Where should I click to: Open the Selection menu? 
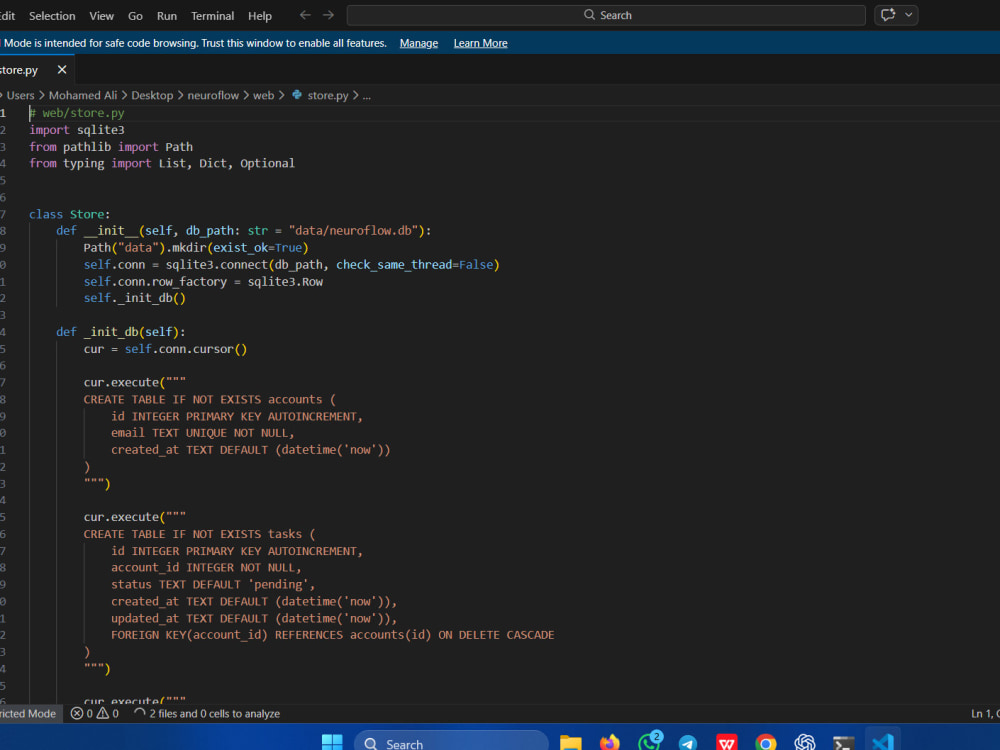pyautogui.click(x=52, y=16)
